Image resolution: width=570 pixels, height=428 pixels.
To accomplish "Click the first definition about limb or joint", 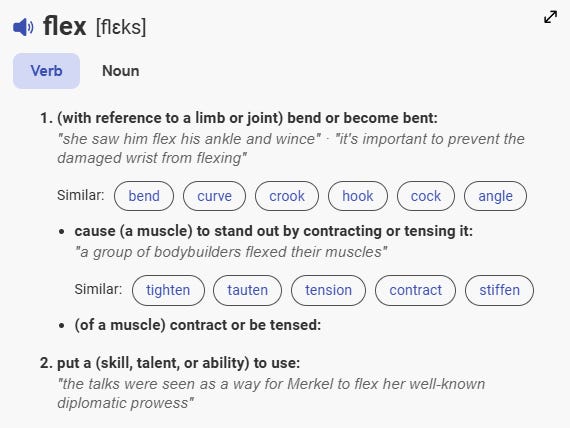I will click(x=247, y=118).
